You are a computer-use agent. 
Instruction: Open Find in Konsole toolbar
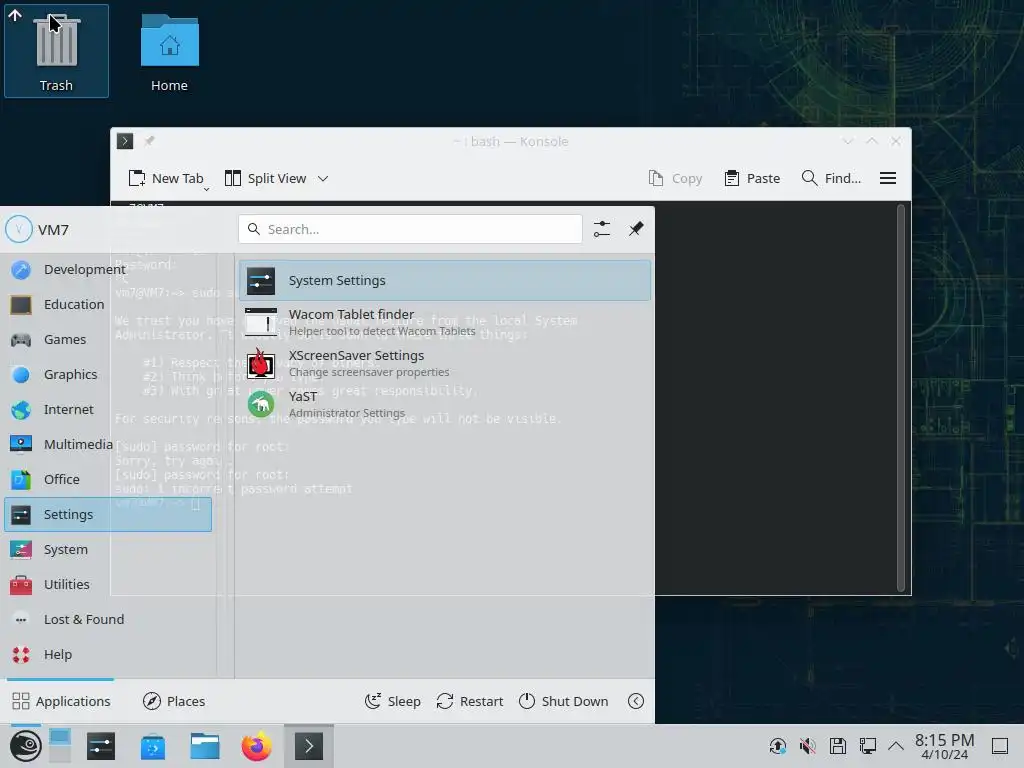point(831,178)
